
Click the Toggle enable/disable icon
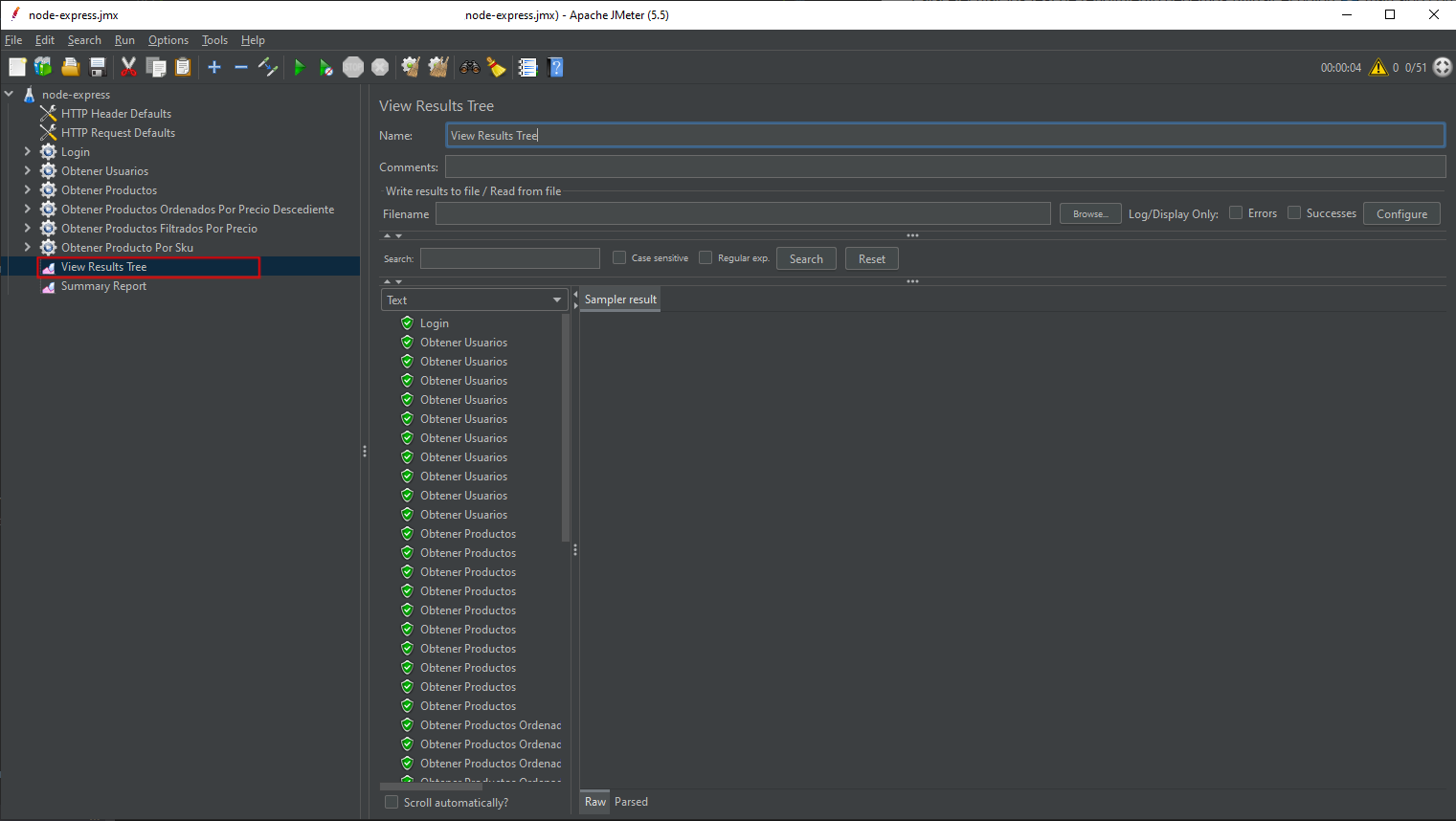pyautogui.click(x=268, y=67)
